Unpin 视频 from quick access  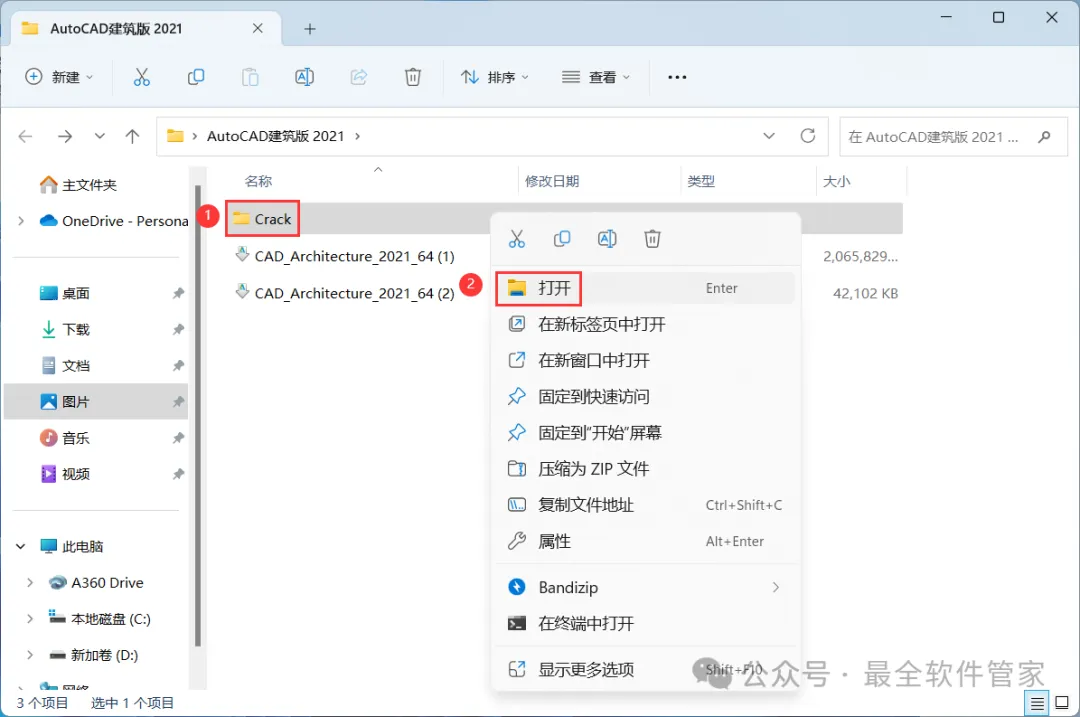click(178, 474)
